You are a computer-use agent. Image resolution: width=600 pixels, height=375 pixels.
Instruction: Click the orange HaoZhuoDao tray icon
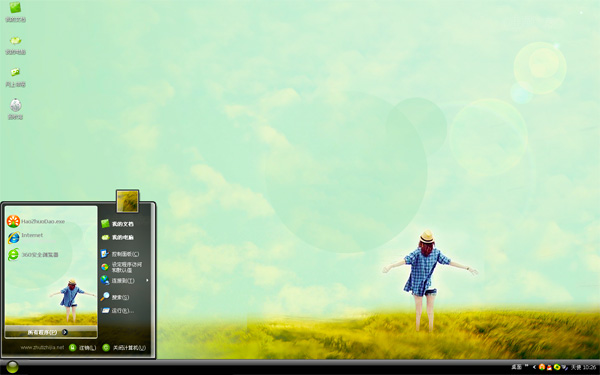click(x=542, y=367)
